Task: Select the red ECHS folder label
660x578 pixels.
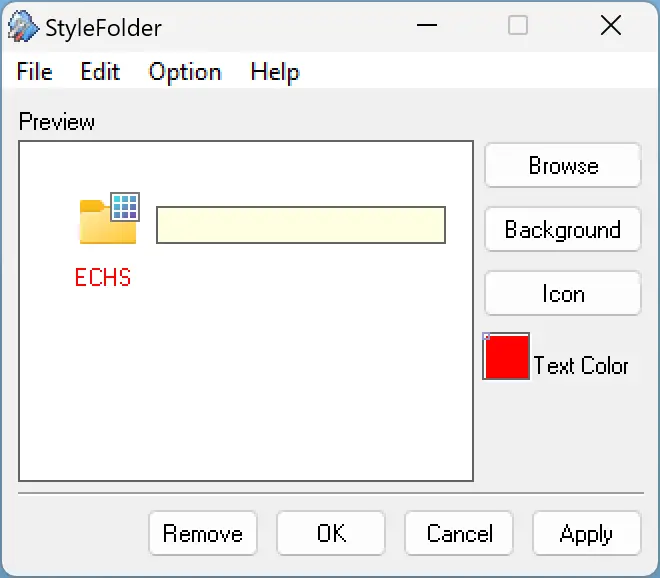Action: click(x=103, y=277)
